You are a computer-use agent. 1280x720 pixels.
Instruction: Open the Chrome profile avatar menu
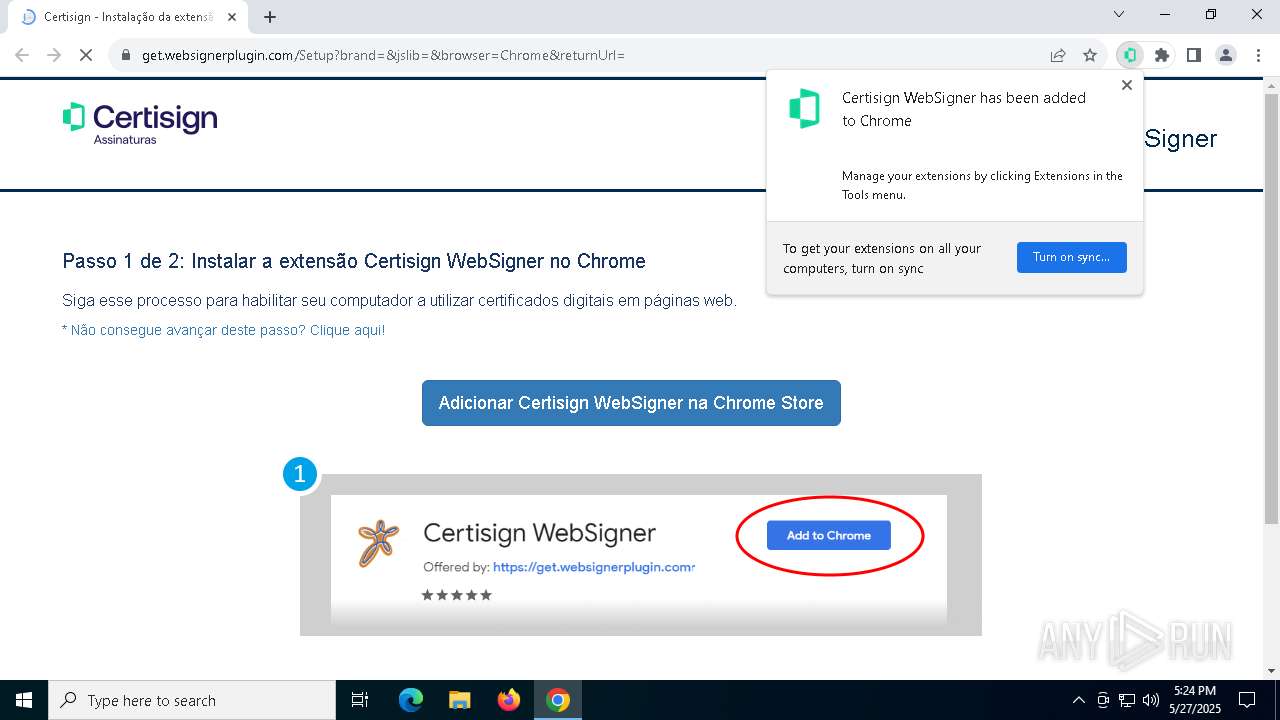pos(1226,55)
